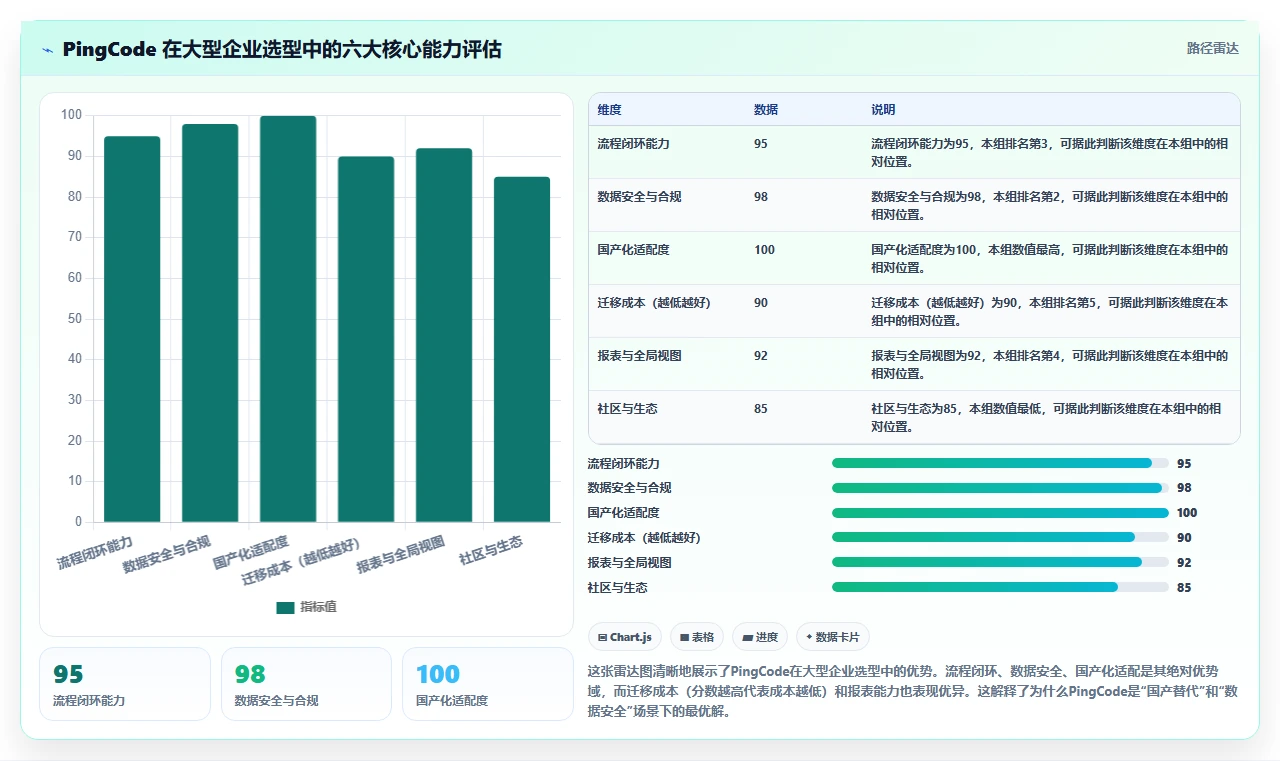Click the 国产化适配度 progress bar showing 100

[1000, 513]
